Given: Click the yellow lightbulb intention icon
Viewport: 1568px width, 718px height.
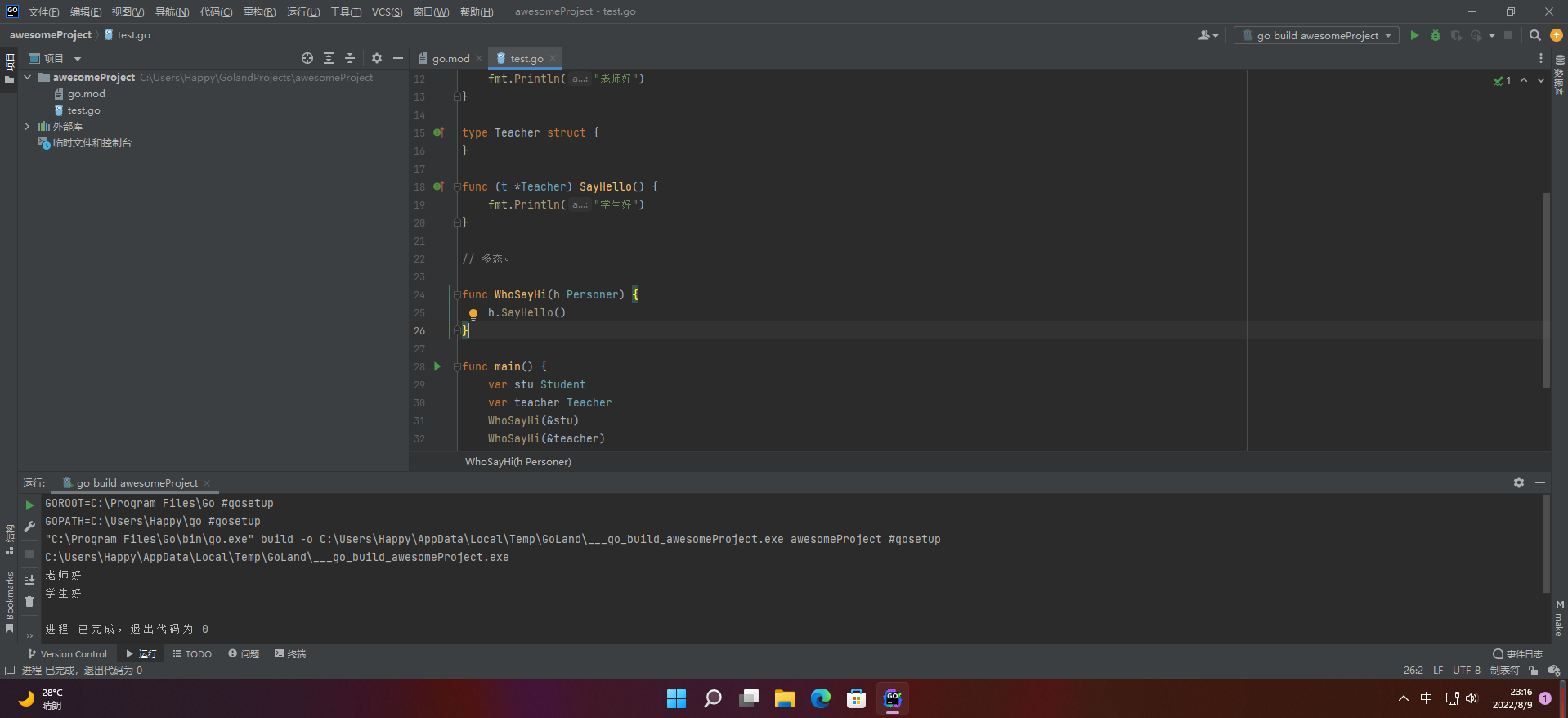Looking at the screenshot, I should coord(473,313).
